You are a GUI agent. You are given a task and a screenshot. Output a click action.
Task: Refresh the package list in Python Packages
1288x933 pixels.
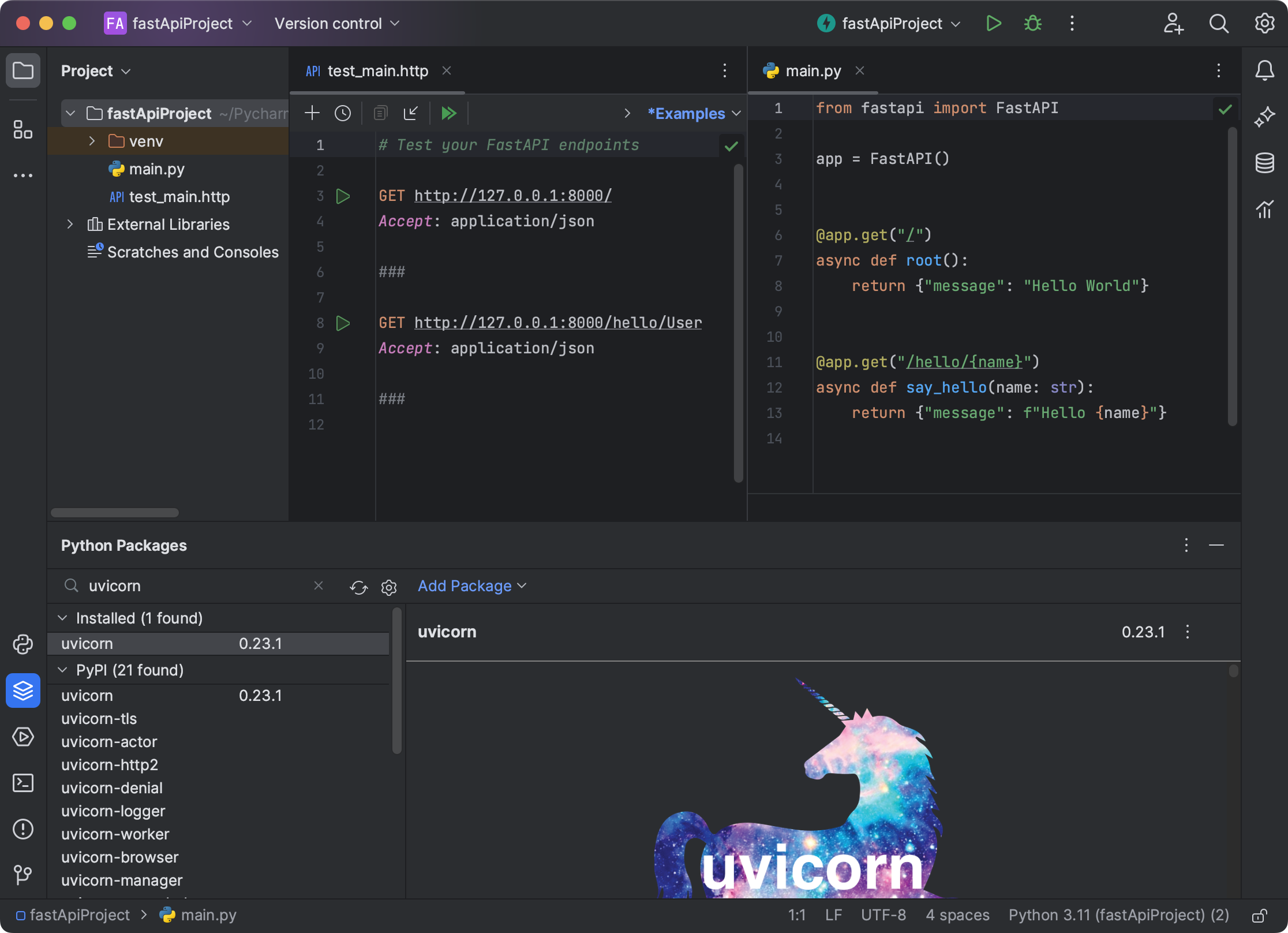[358, 587]
